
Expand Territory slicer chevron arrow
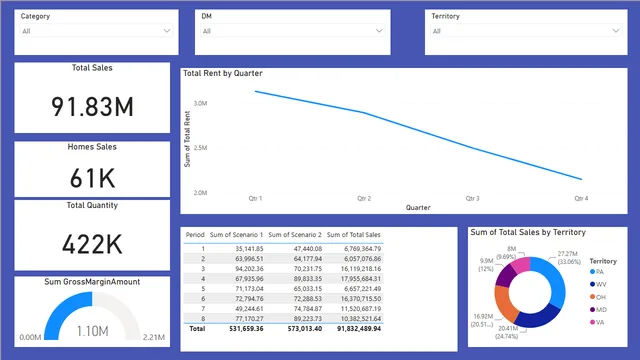616,31
